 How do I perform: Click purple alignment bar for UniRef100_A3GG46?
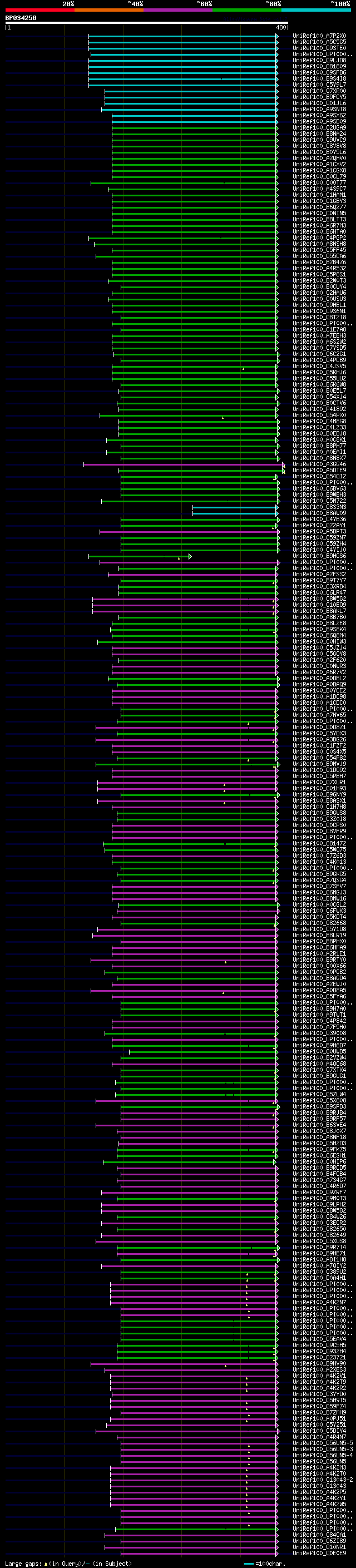183,464
